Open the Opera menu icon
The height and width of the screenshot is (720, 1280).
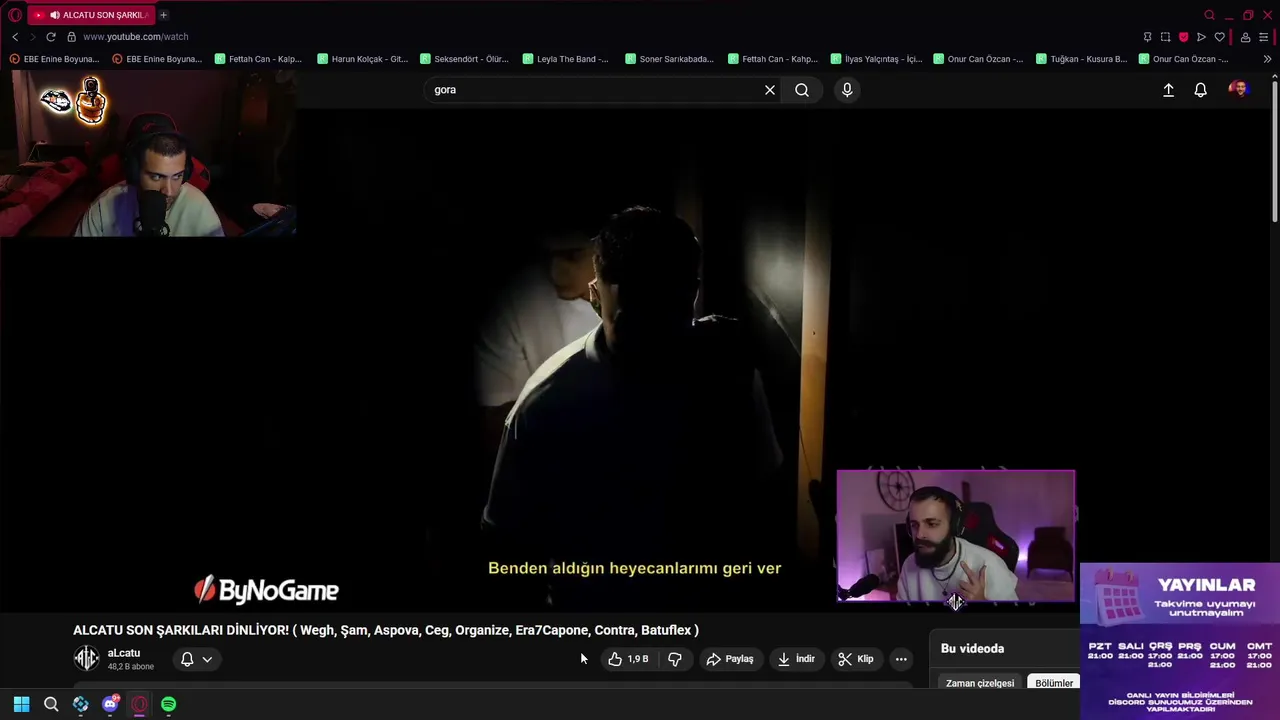[14, 15]
